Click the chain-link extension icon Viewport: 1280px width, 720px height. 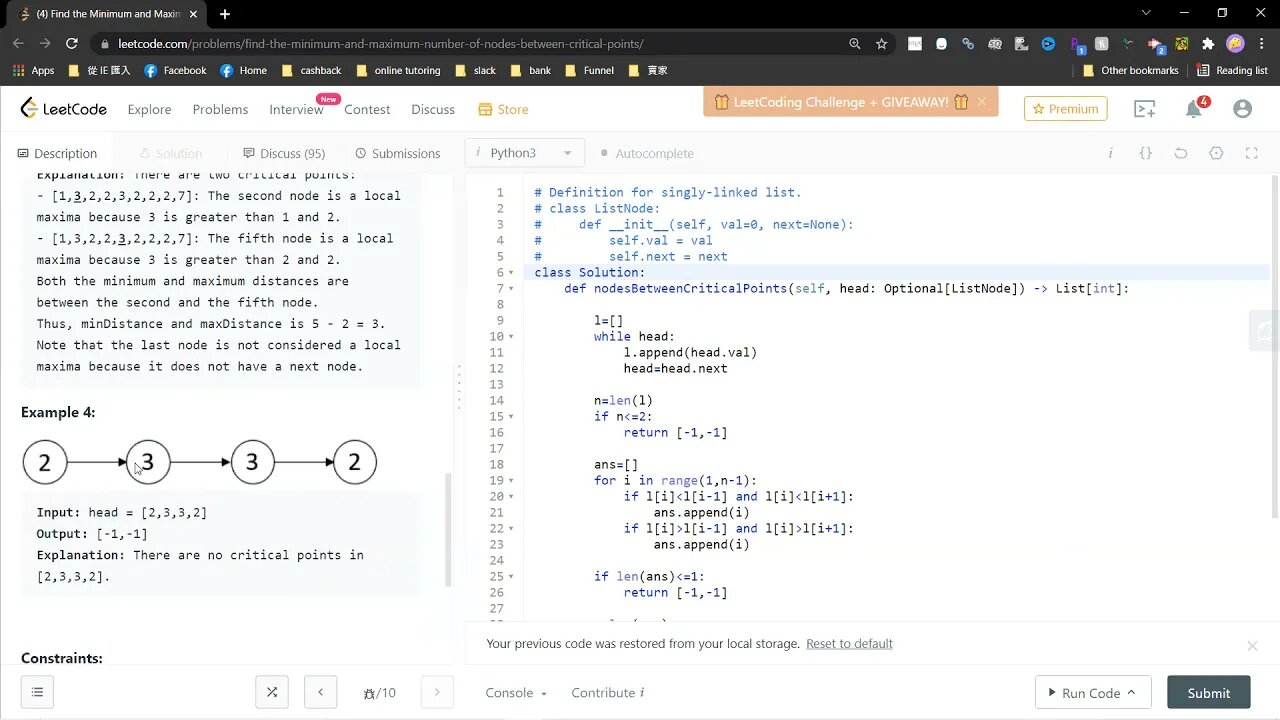point(968,44)
